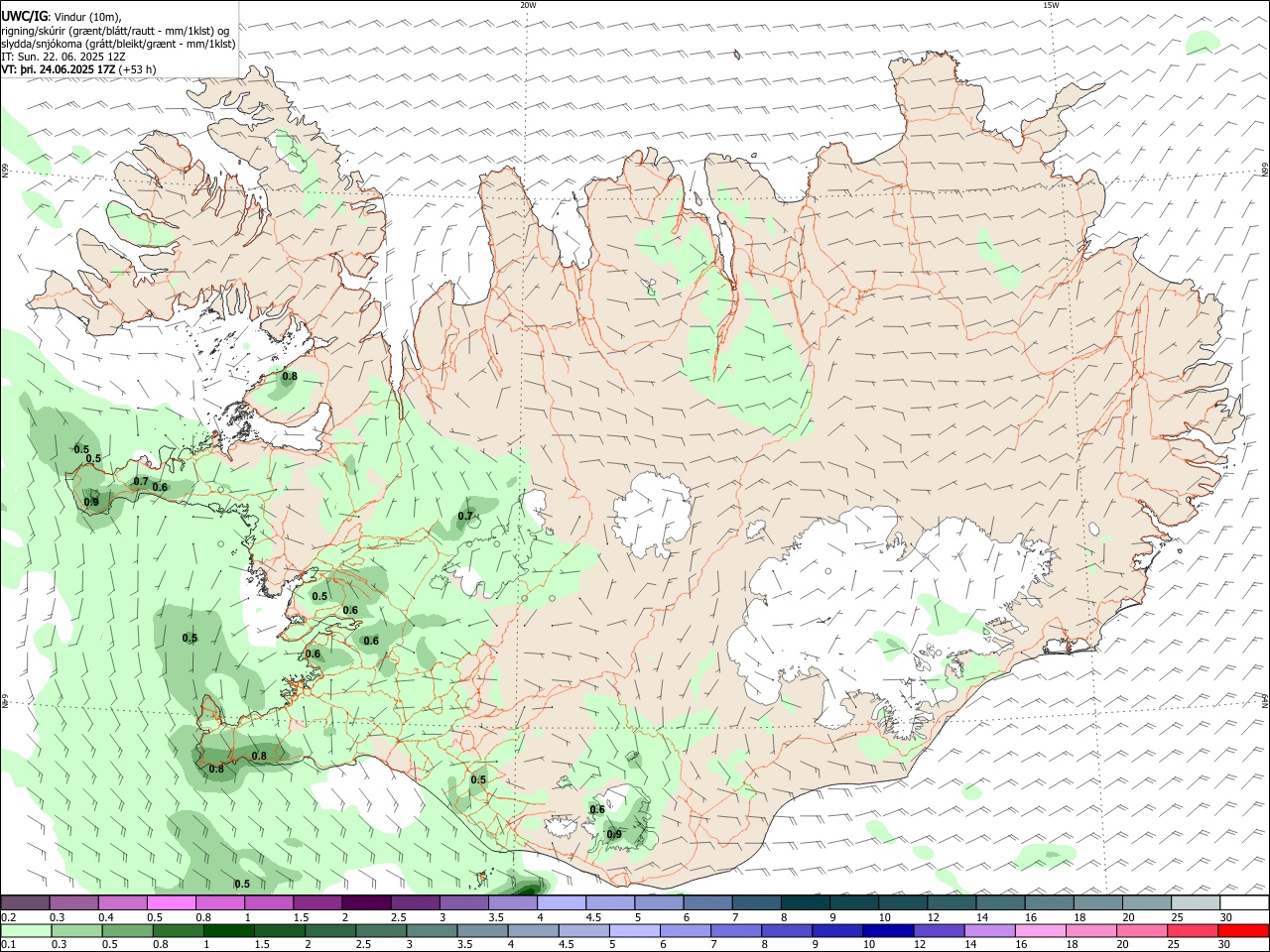The width and height of the screenshot is (1270, 952).
Task: Click the upper legend swatch starting at 12
Action: [952, 903]
